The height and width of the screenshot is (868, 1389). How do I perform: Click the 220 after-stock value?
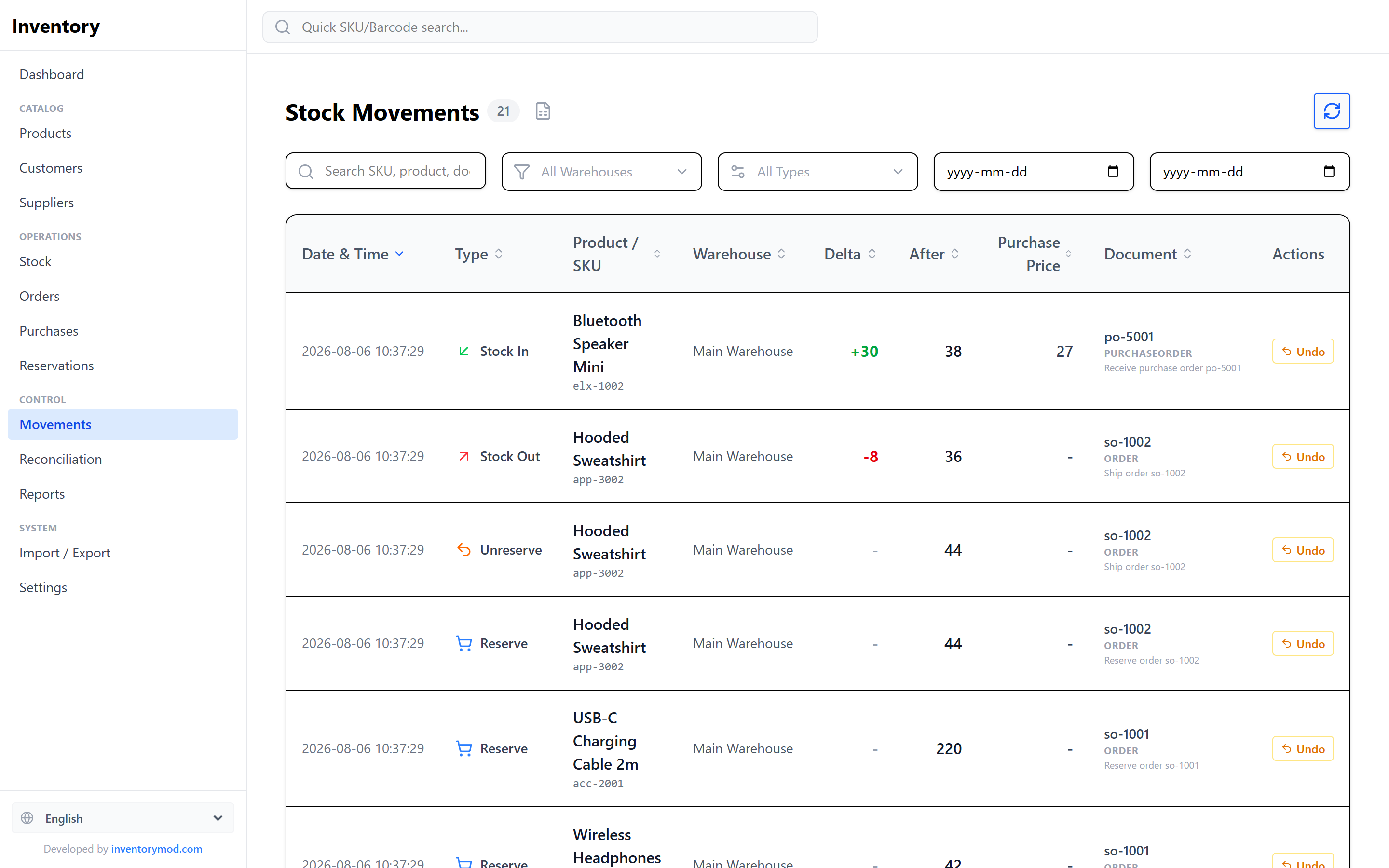click(x=949, y=748)
